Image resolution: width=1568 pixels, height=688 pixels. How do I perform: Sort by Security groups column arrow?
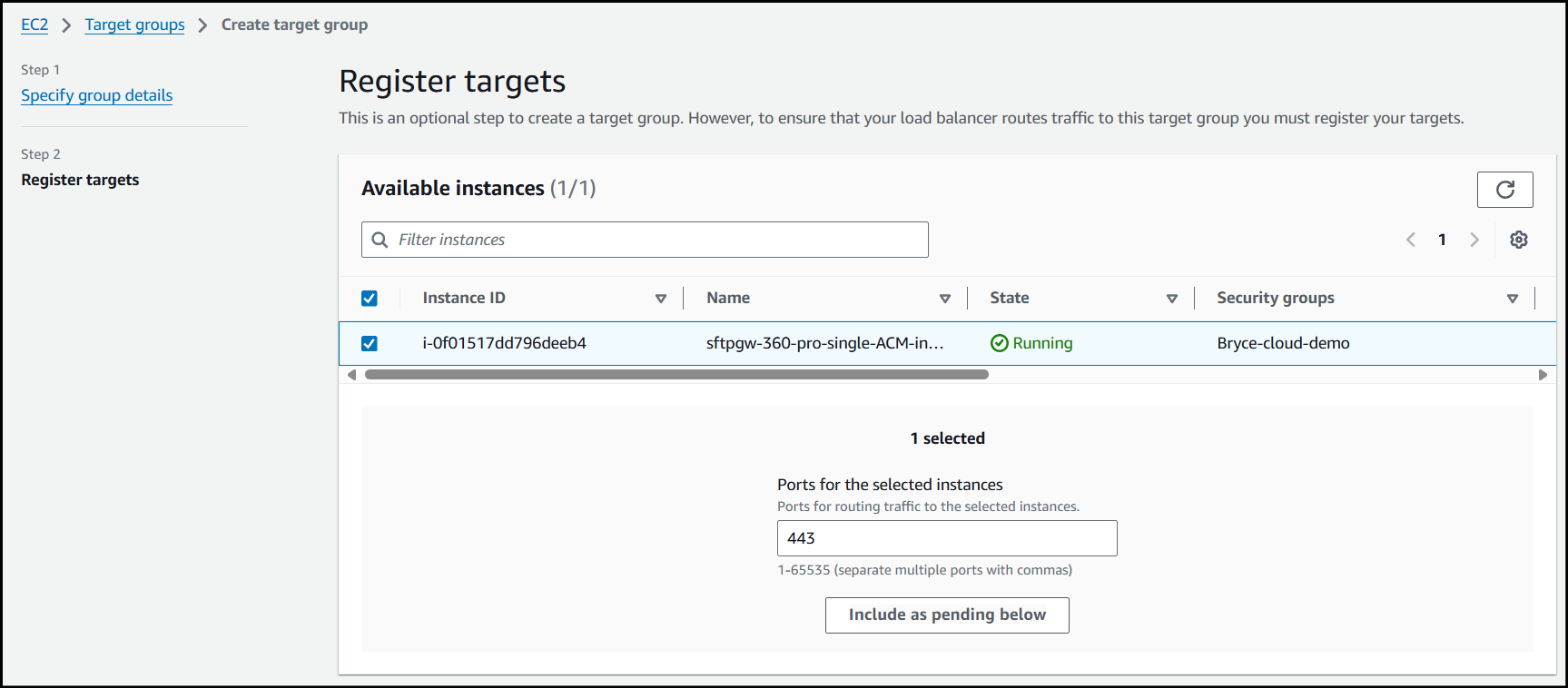[x=1513, y=299]
